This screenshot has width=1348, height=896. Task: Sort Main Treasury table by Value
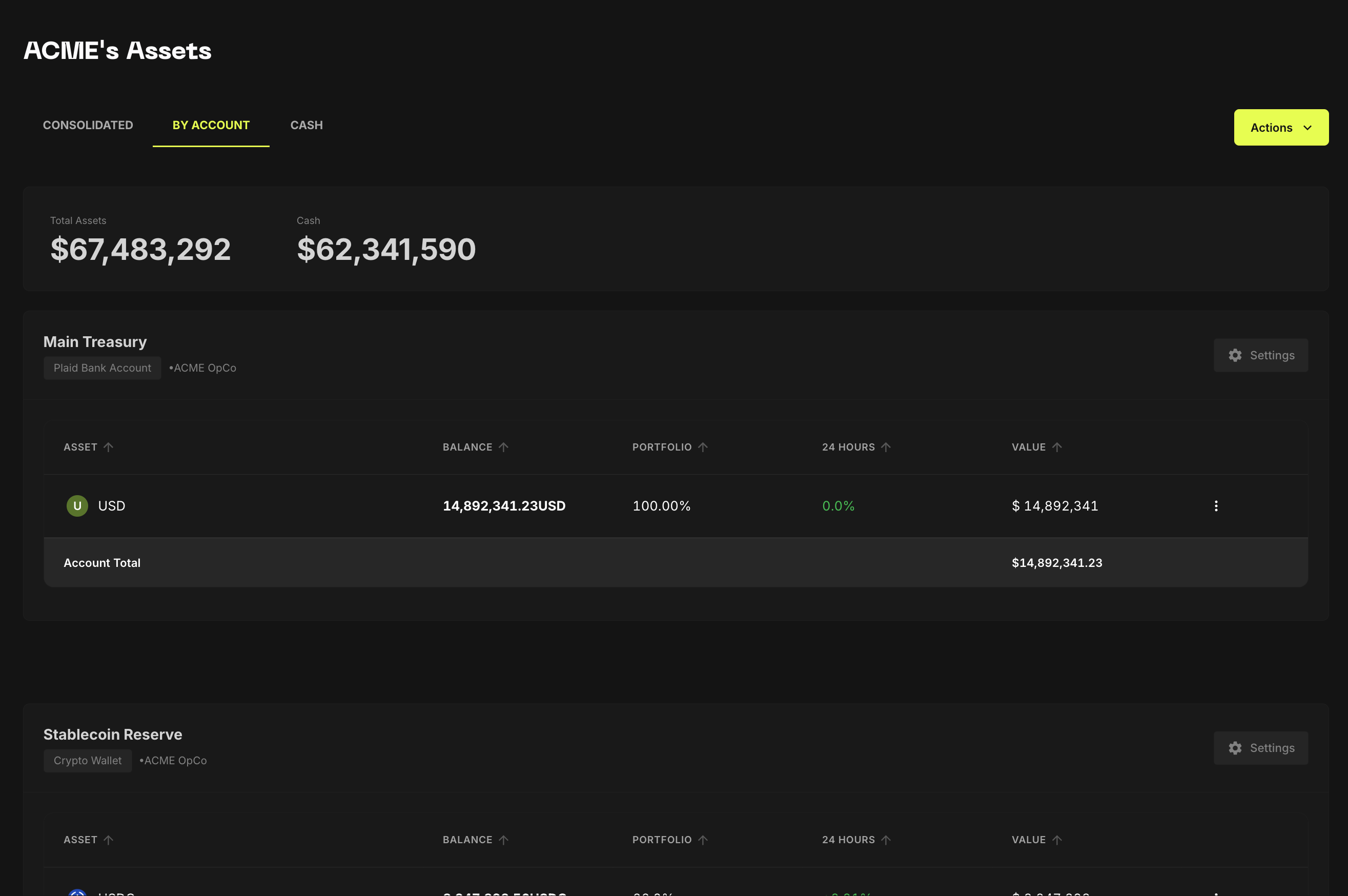click(x=1036, y=447)
